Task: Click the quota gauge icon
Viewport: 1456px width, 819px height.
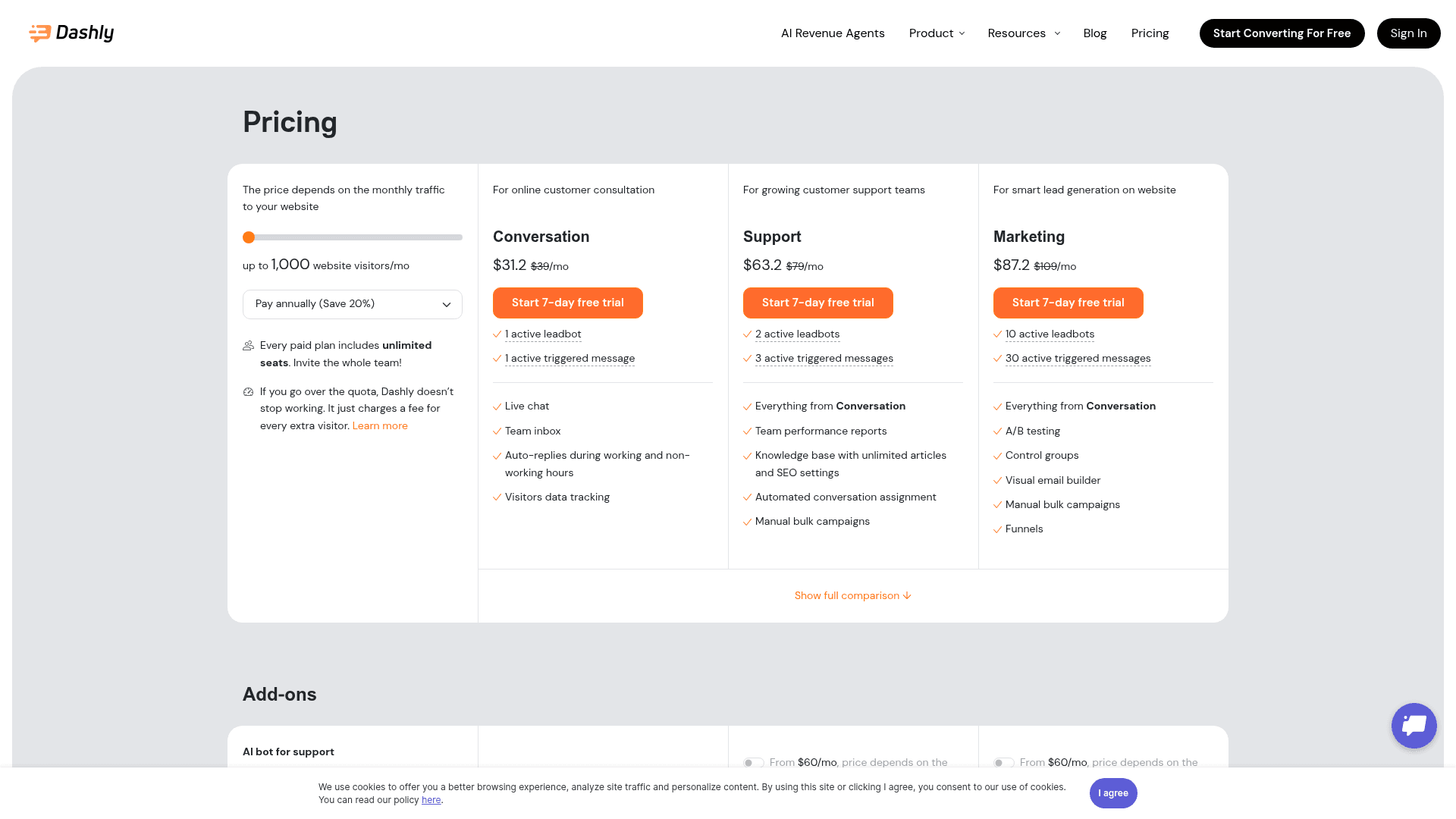Action: coord(248,392)
